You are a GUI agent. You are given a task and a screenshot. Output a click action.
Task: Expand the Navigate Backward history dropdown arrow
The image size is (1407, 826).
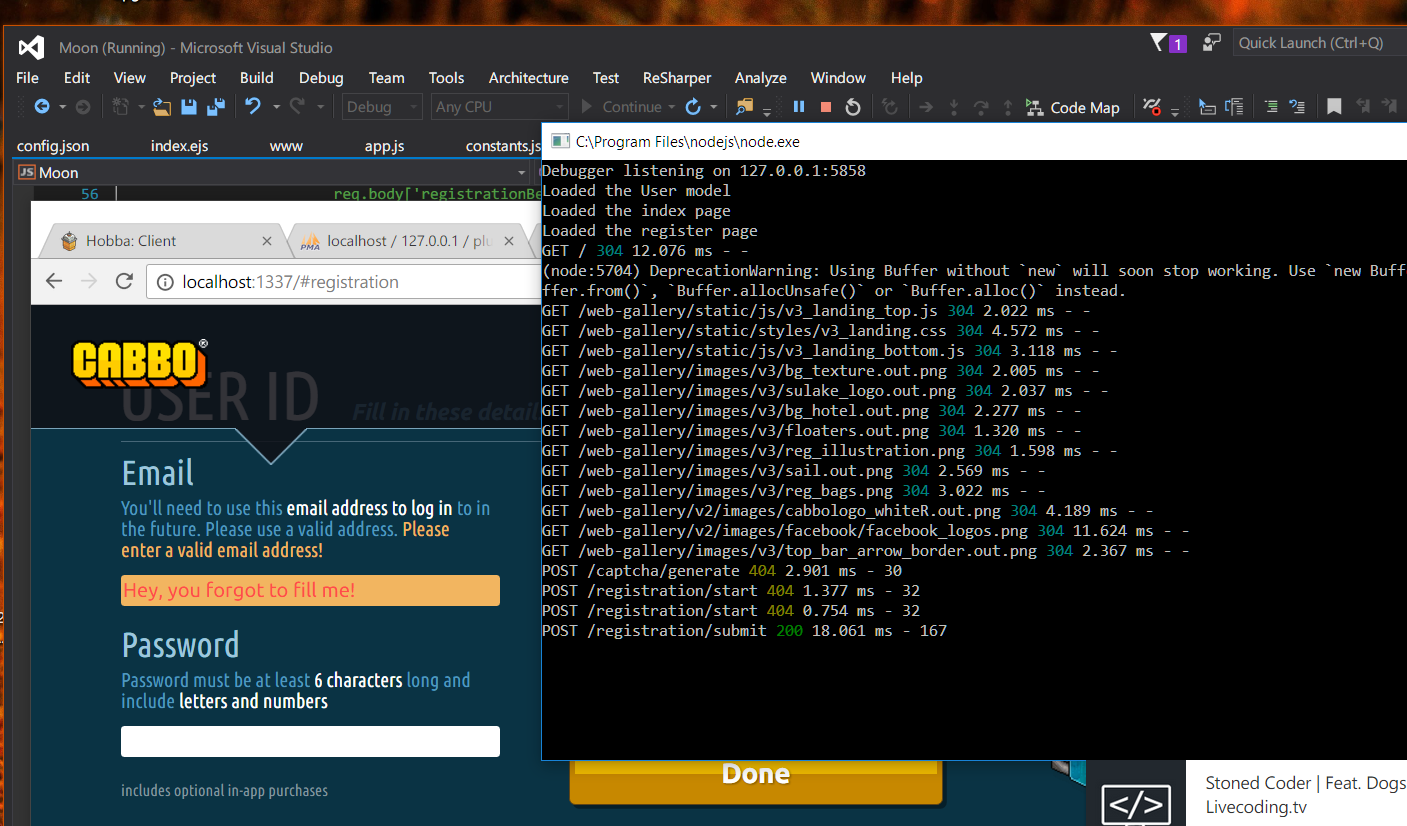(62, 107)
